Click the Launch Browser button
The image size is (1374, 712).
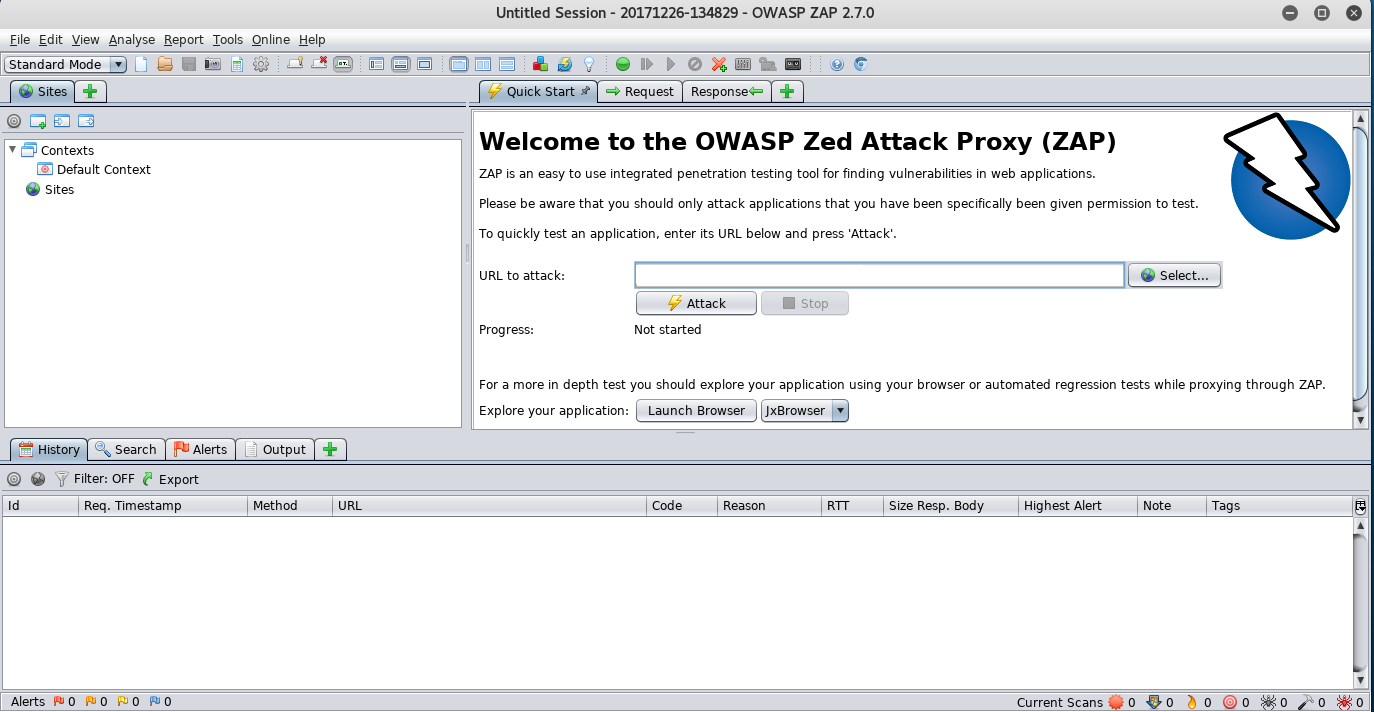tap(696, 410)
